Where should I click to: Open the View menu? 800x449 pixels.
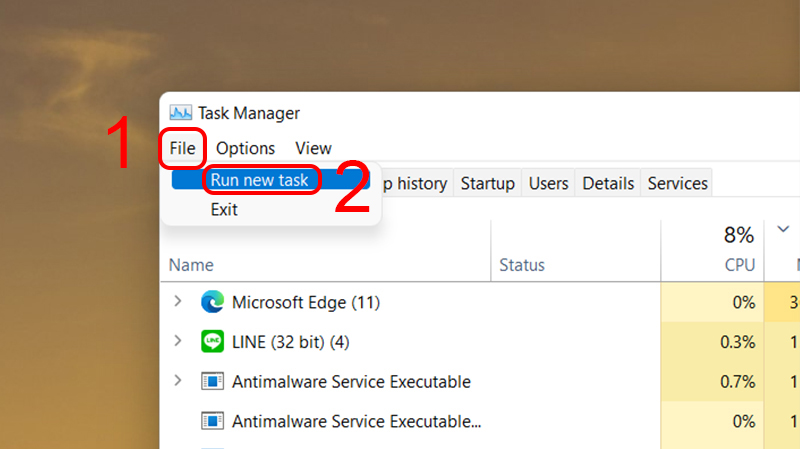[313, 148]
